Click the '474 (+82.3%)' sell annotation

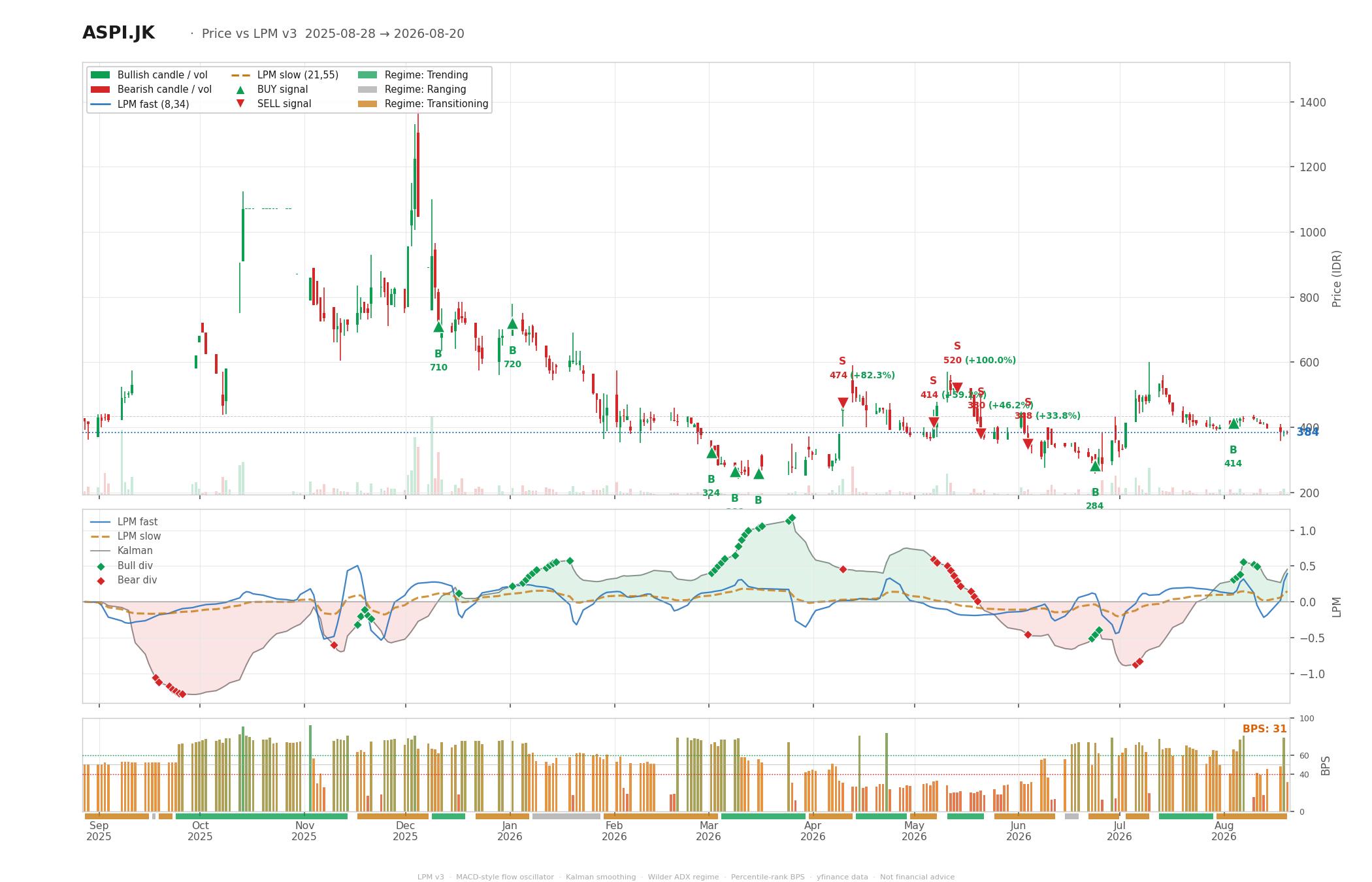862,375
